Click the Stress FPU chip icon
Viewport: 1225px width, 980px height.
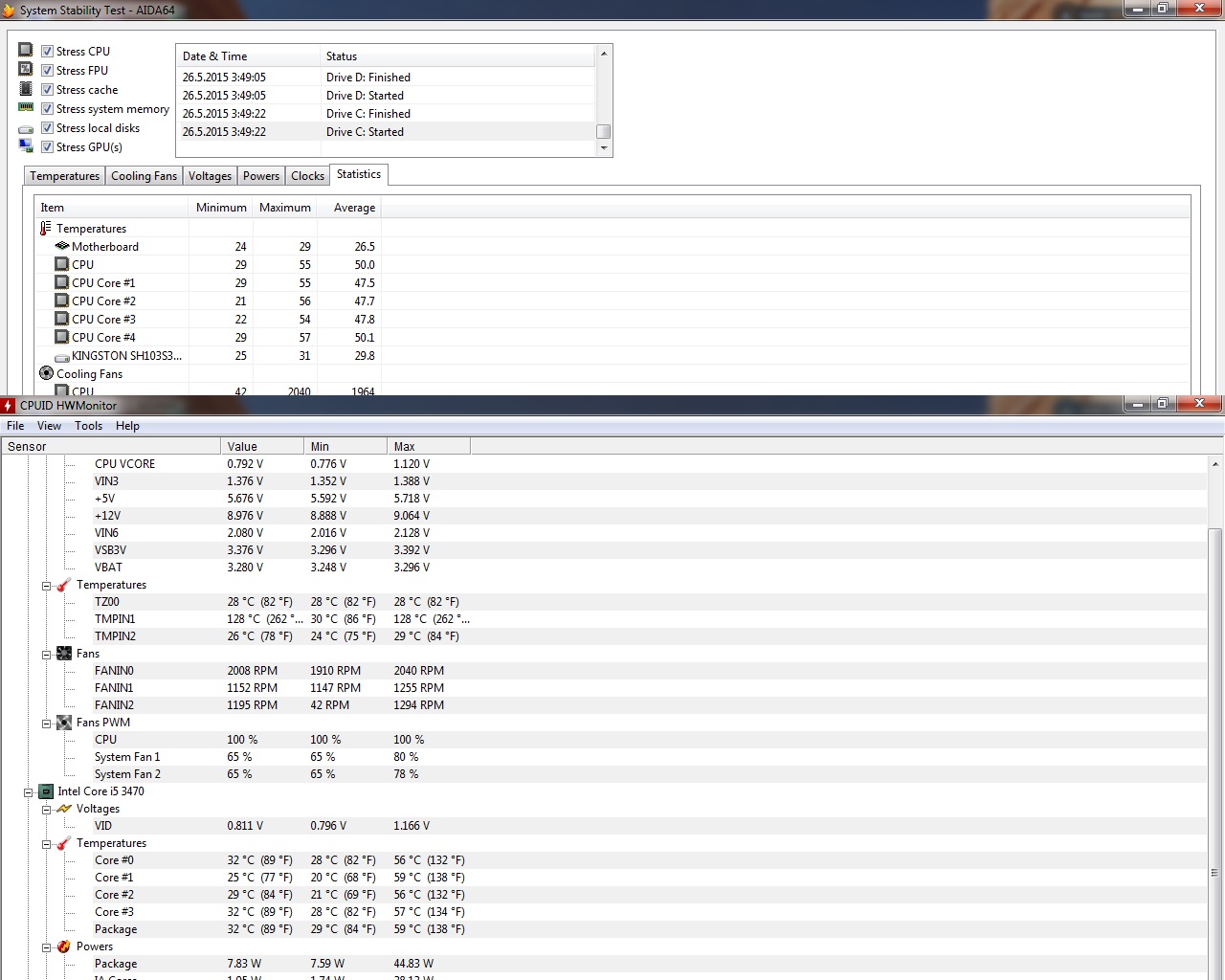click(26, 70)
